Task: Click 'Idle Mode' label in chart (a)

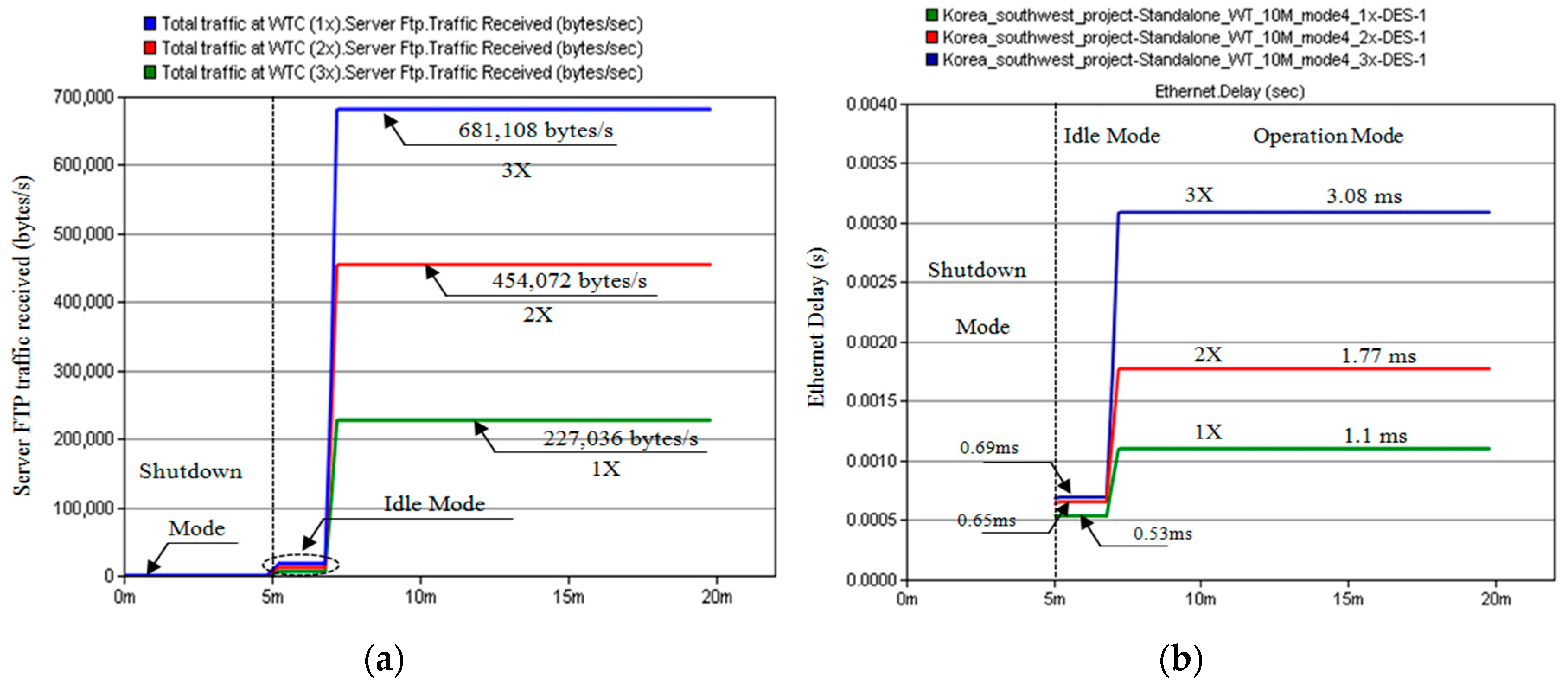Action: [x=434, y=504]
